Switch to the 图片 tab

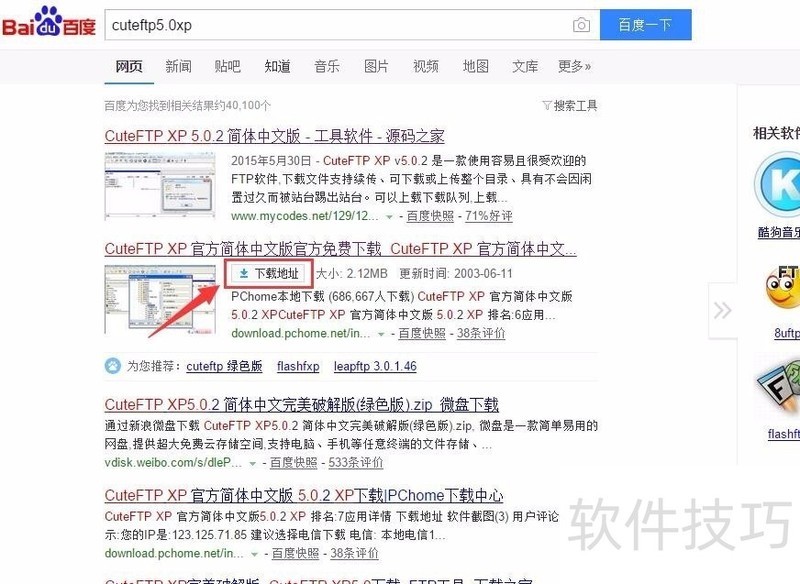click(x=376, y=66)
